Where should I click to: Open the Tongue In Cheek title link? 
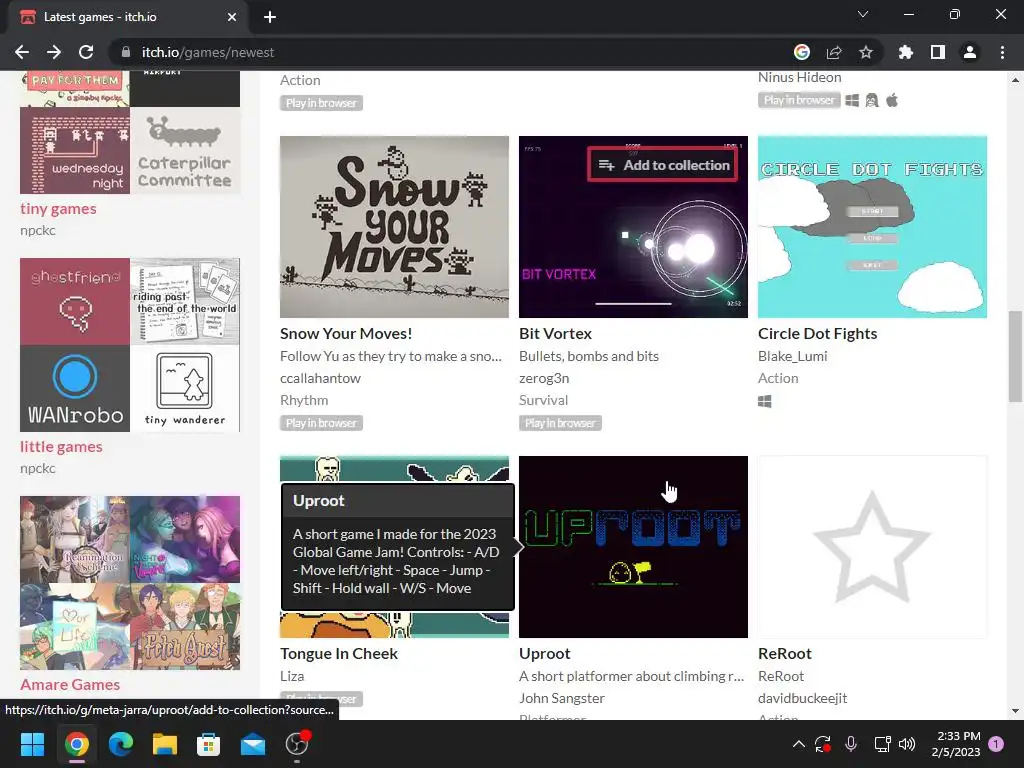339,654
